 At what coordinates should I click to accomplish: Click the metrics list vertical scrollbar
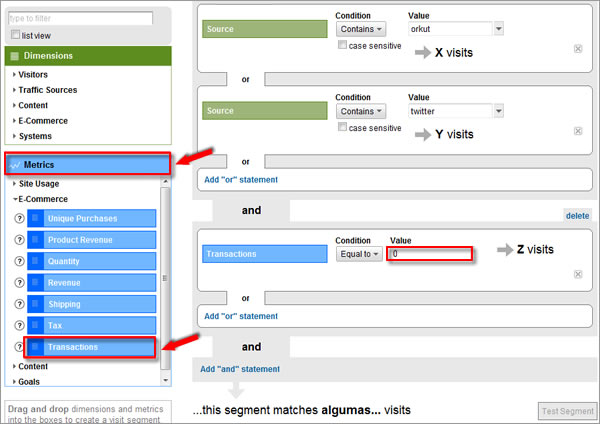tap(166, 280)
